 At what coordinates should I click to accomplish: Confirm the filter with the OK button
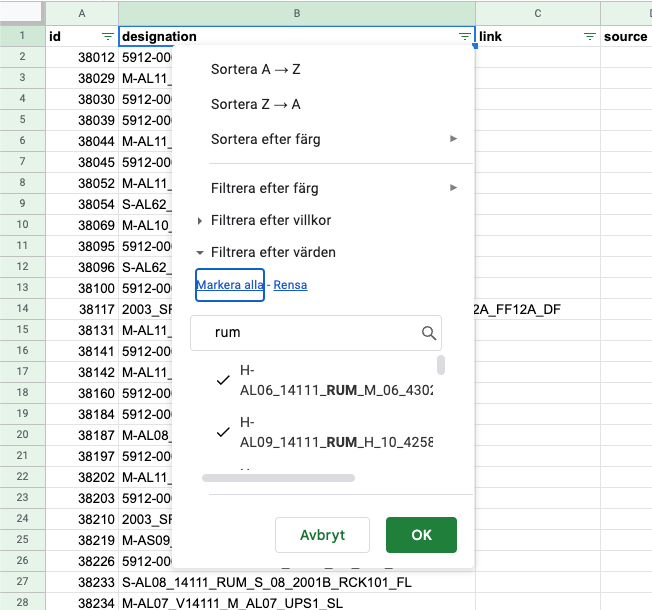pyautogui.click(x=421, y=535)
